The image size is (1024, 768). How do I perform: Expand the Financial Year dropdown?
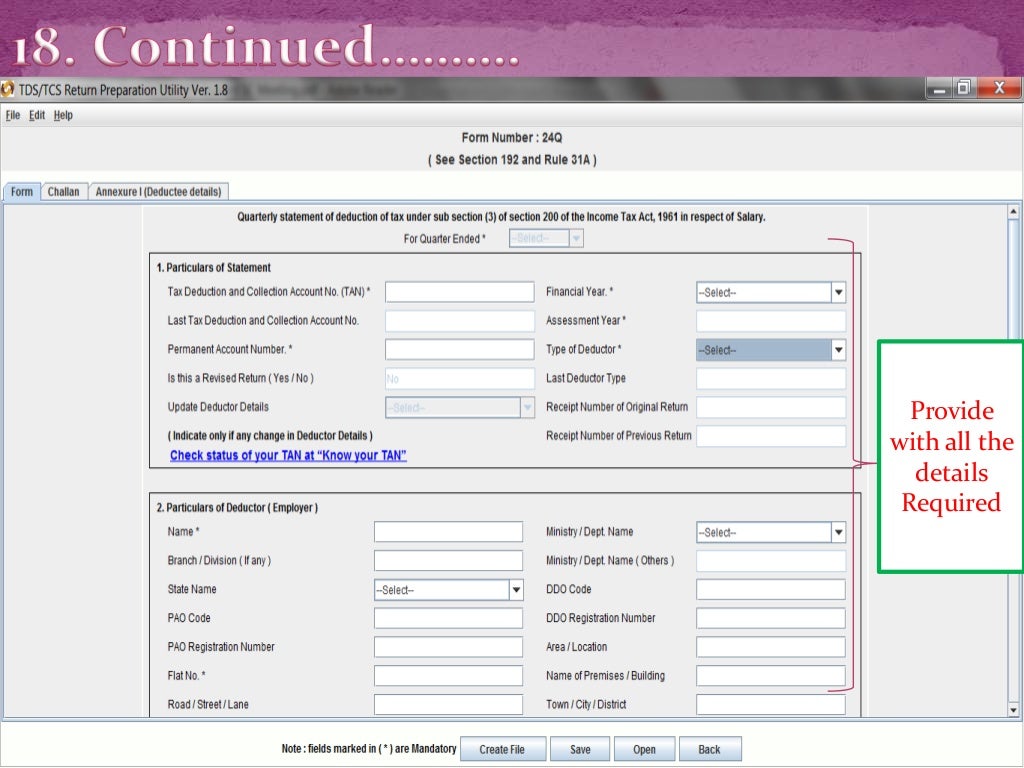[771, 293]
